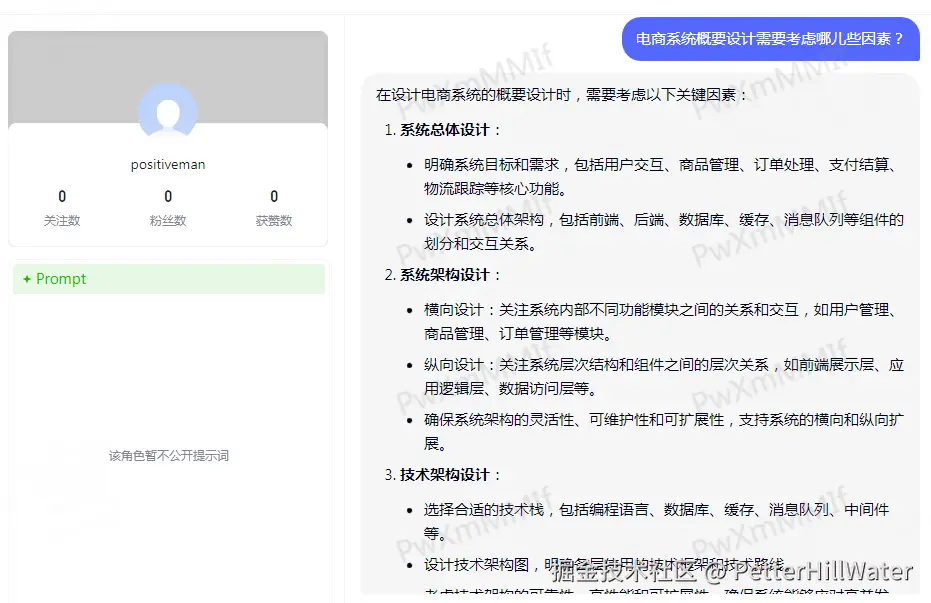931x603 pixels.
Task: Click the 该角色暂不公开提示词 notice
Action: [x=169, y=455]
